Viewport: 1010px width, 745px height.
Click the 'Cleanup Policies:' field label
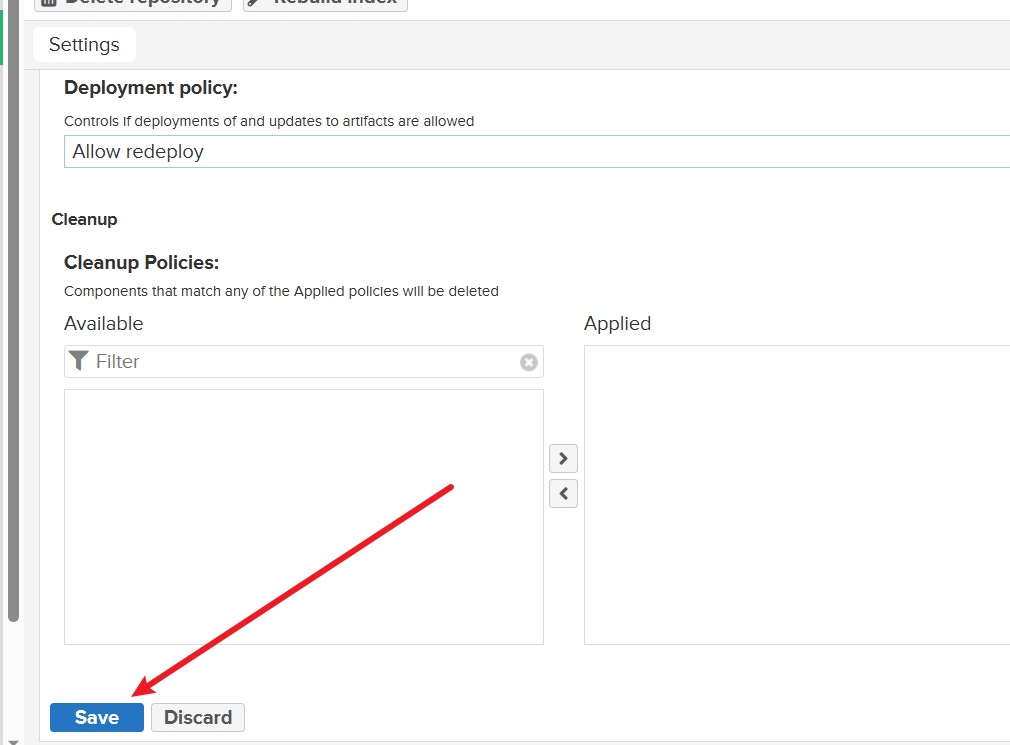141,263
